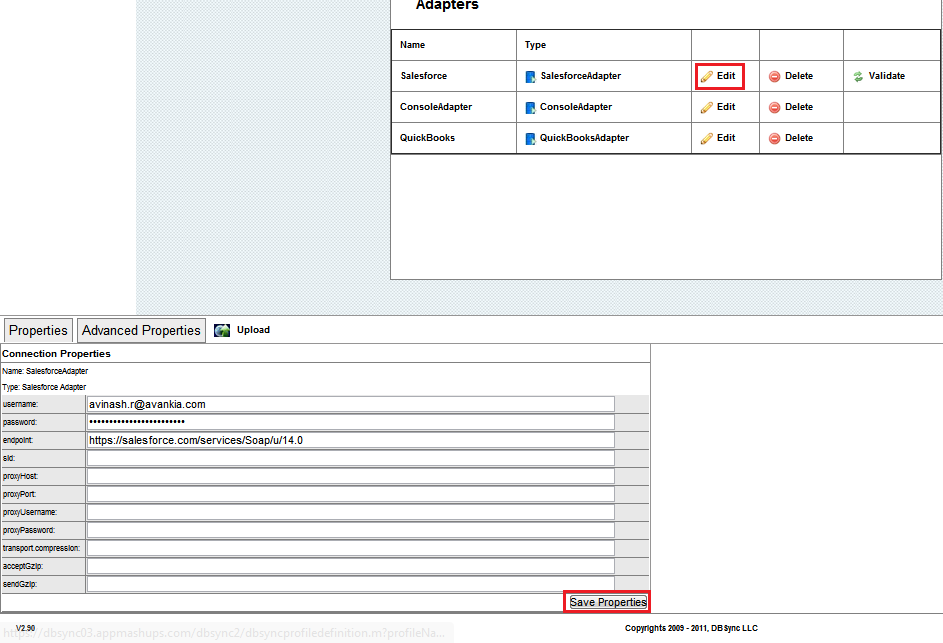Click the red delete icon for QuickBooks
Viewport: 943px width, 643px height.
point(774,138)
